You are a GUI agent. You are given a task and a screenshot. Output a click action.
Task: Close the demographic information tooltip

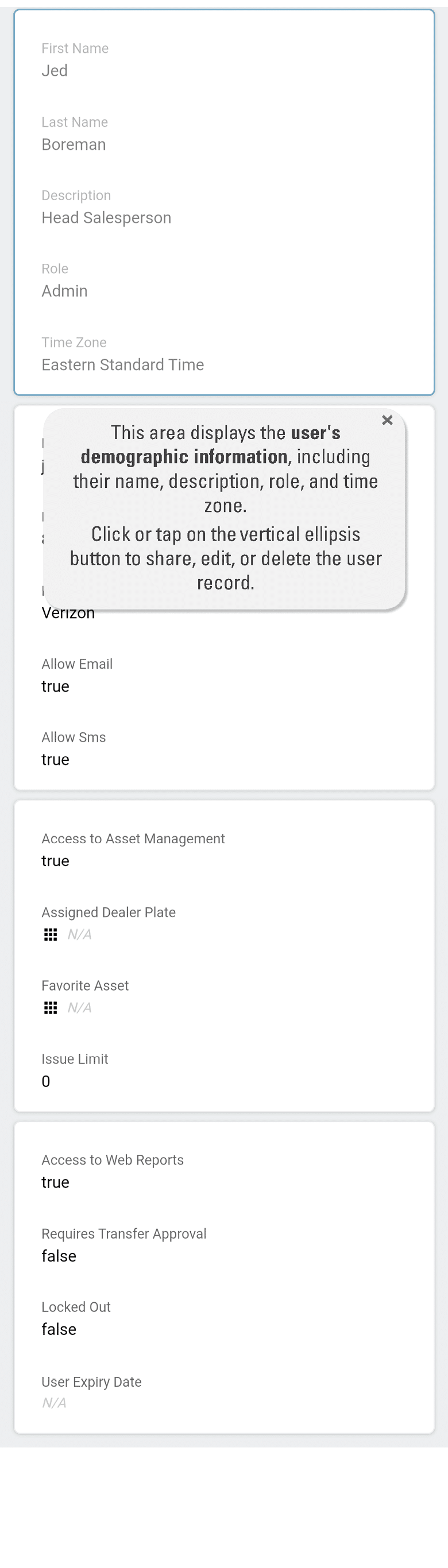tap(387, 420)
